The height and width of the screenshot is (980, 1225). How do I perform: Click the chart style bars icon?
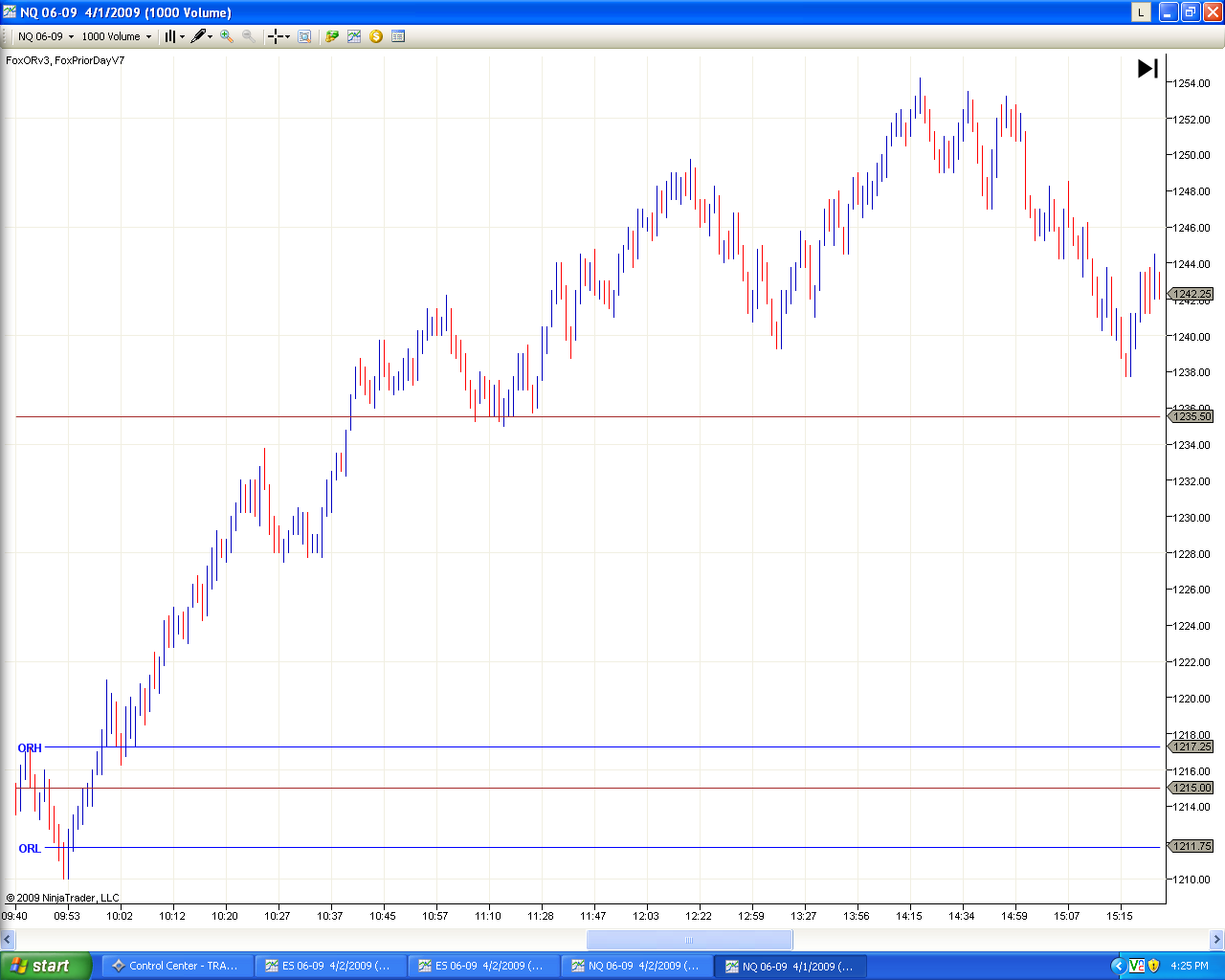[169, 36]
